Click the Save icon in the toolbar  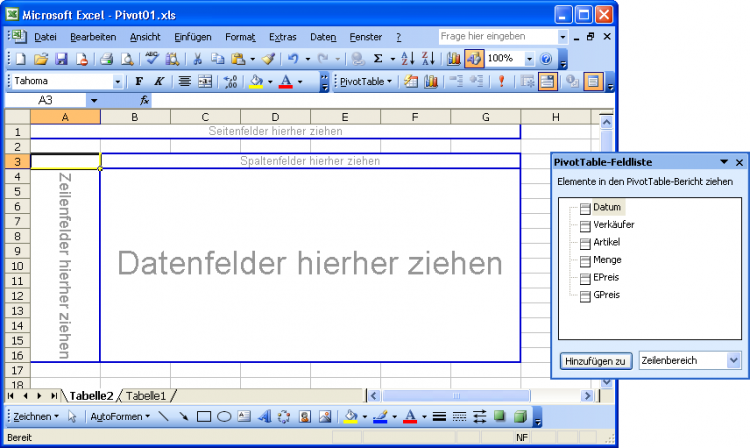click(61, 59)
